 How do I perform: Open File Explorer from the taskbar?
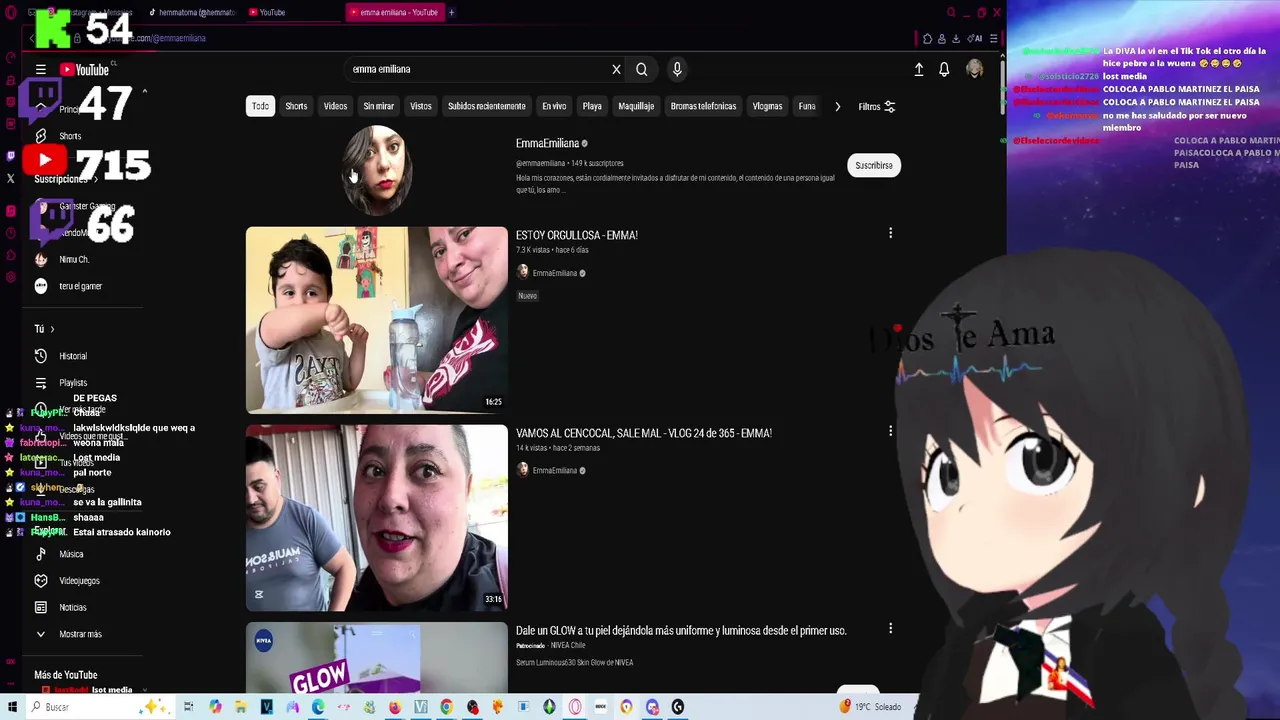tap(240, 707)
